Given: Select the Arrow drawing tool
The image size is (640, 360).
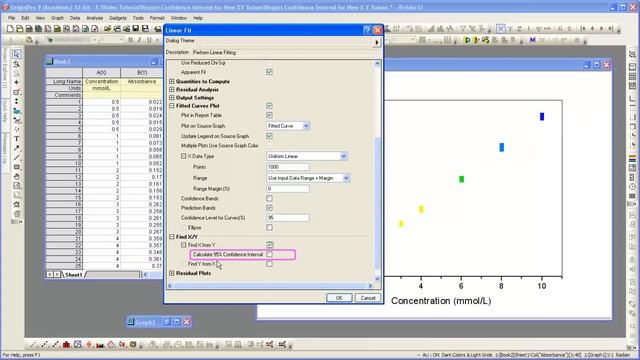Looking at the screenshot, I should [x=16, y=148].
